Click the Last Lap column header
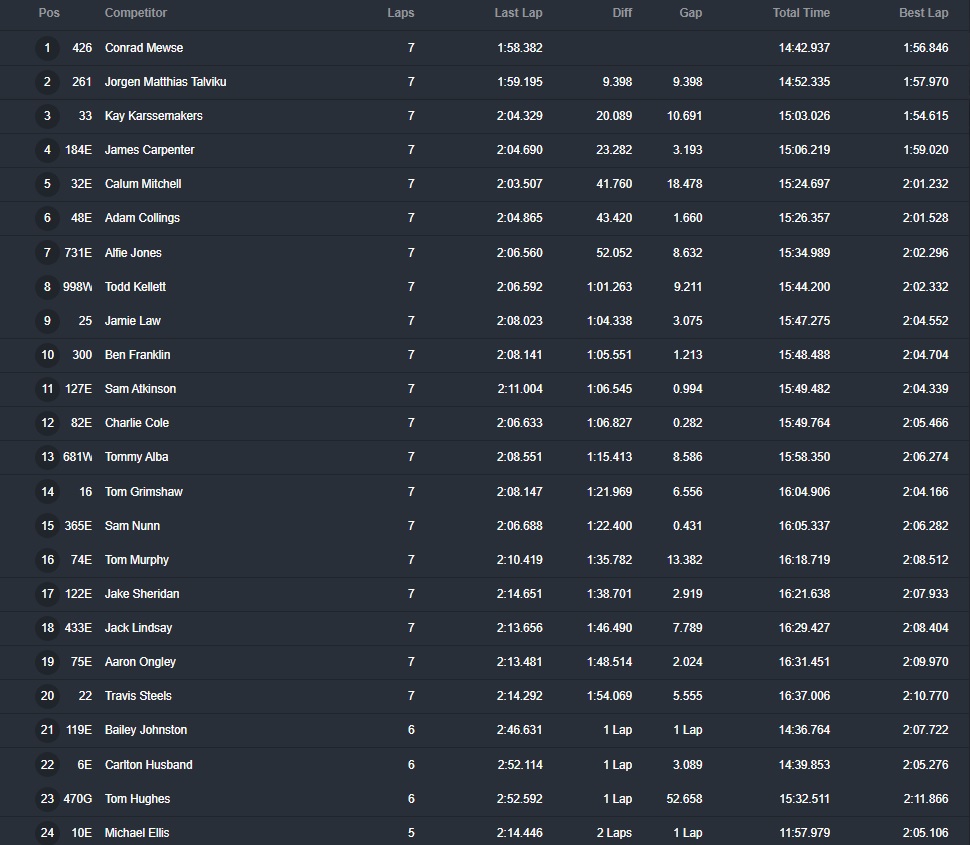The width and height of the screenshot is (970, 845). click(518, 13)
